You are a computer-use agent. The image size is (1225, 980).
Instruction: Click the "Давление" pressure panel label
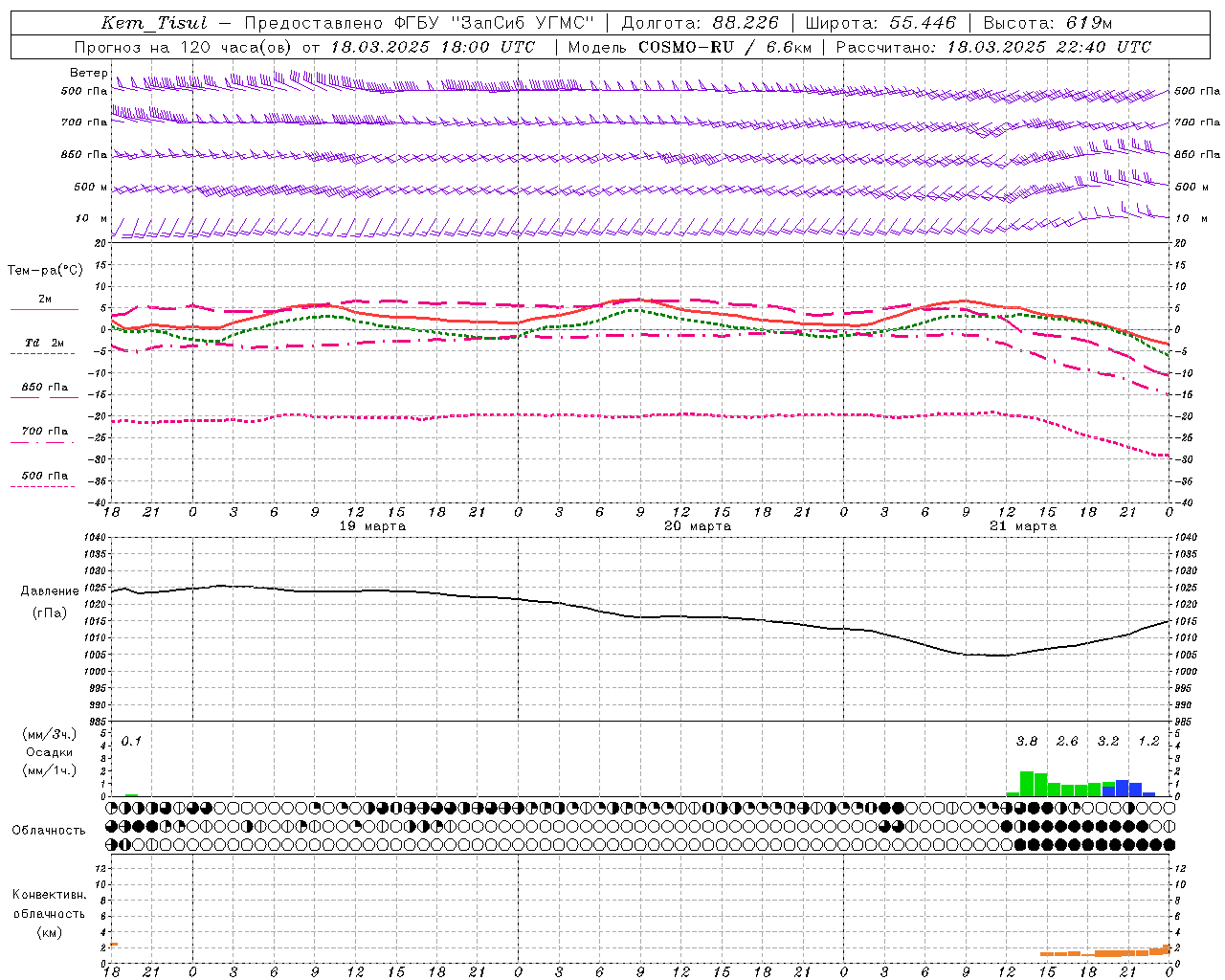(49, 591)
